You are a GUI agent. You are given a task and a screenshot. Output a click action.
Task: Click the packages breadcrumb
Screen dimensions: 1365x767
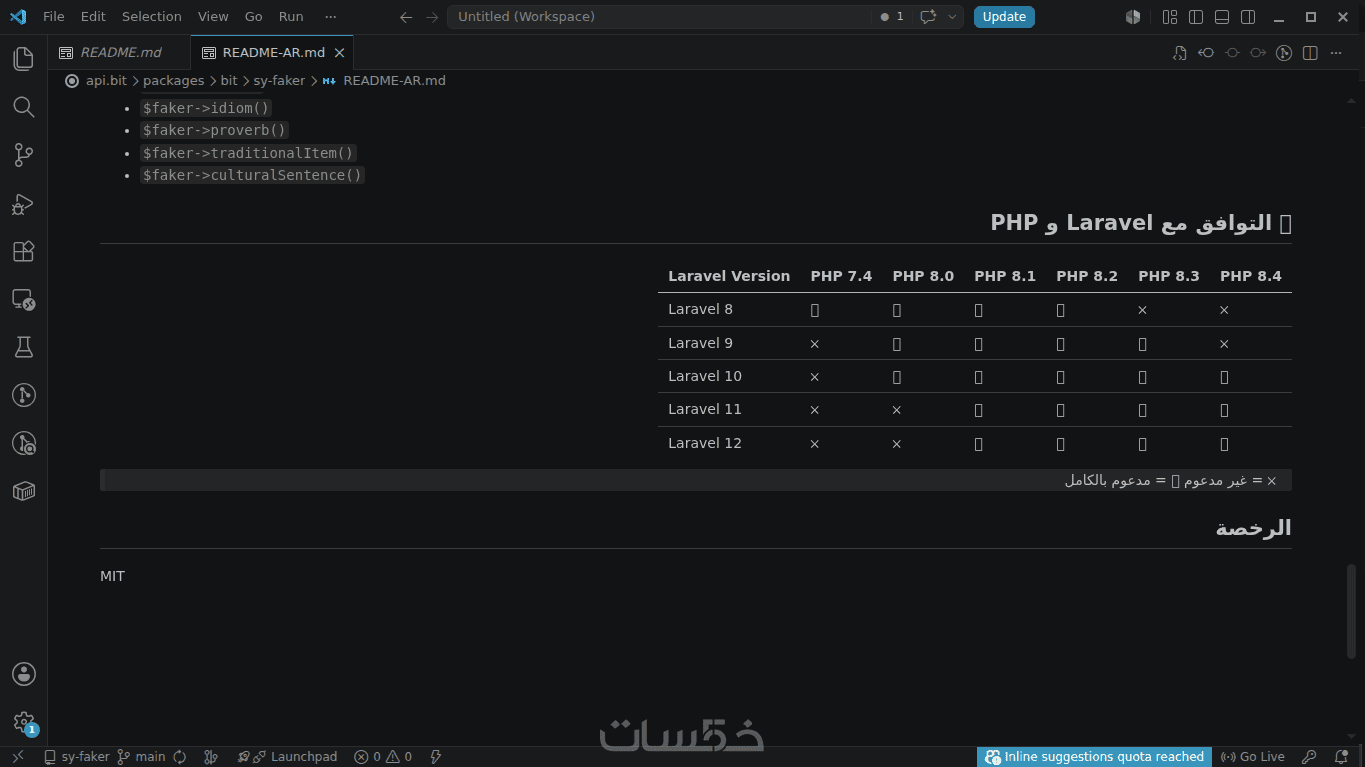[x=173, y=81]
